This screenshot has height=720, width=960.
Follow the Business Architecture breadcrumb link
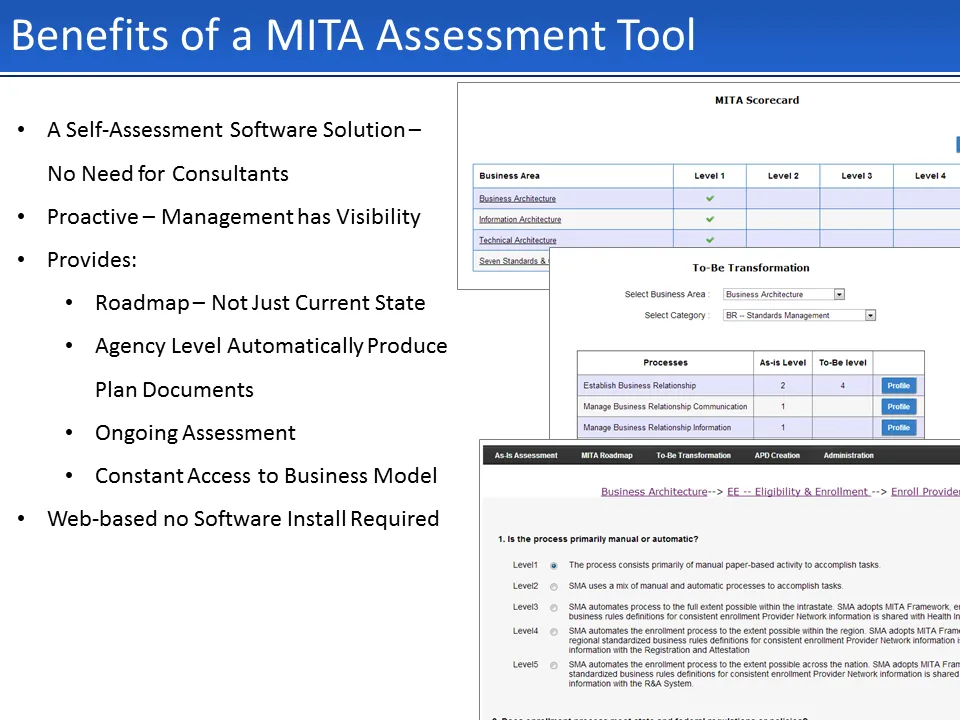click(x=654, y=492)
